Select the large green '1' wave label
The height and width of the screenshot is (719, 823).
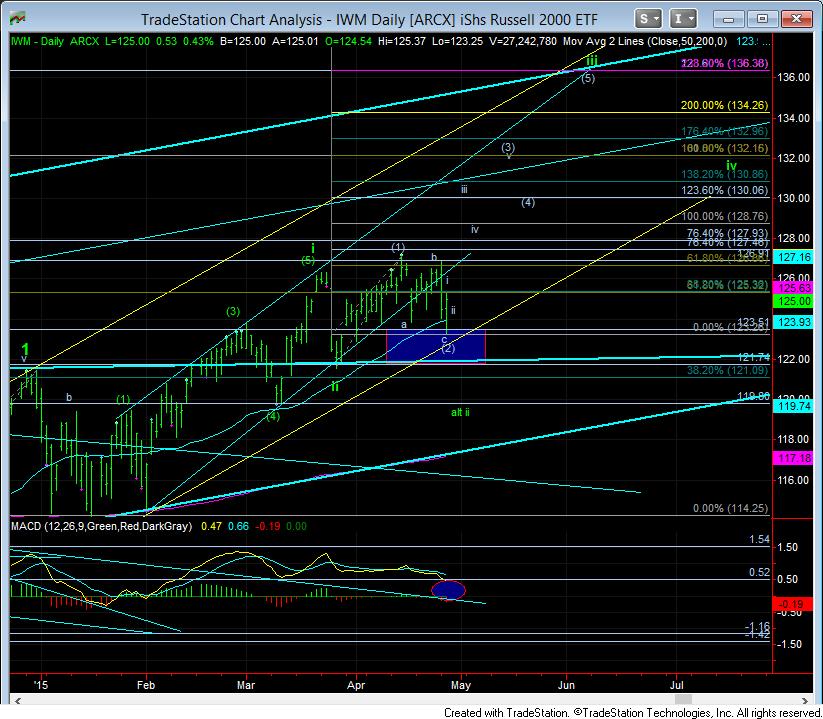coord(25,350)
